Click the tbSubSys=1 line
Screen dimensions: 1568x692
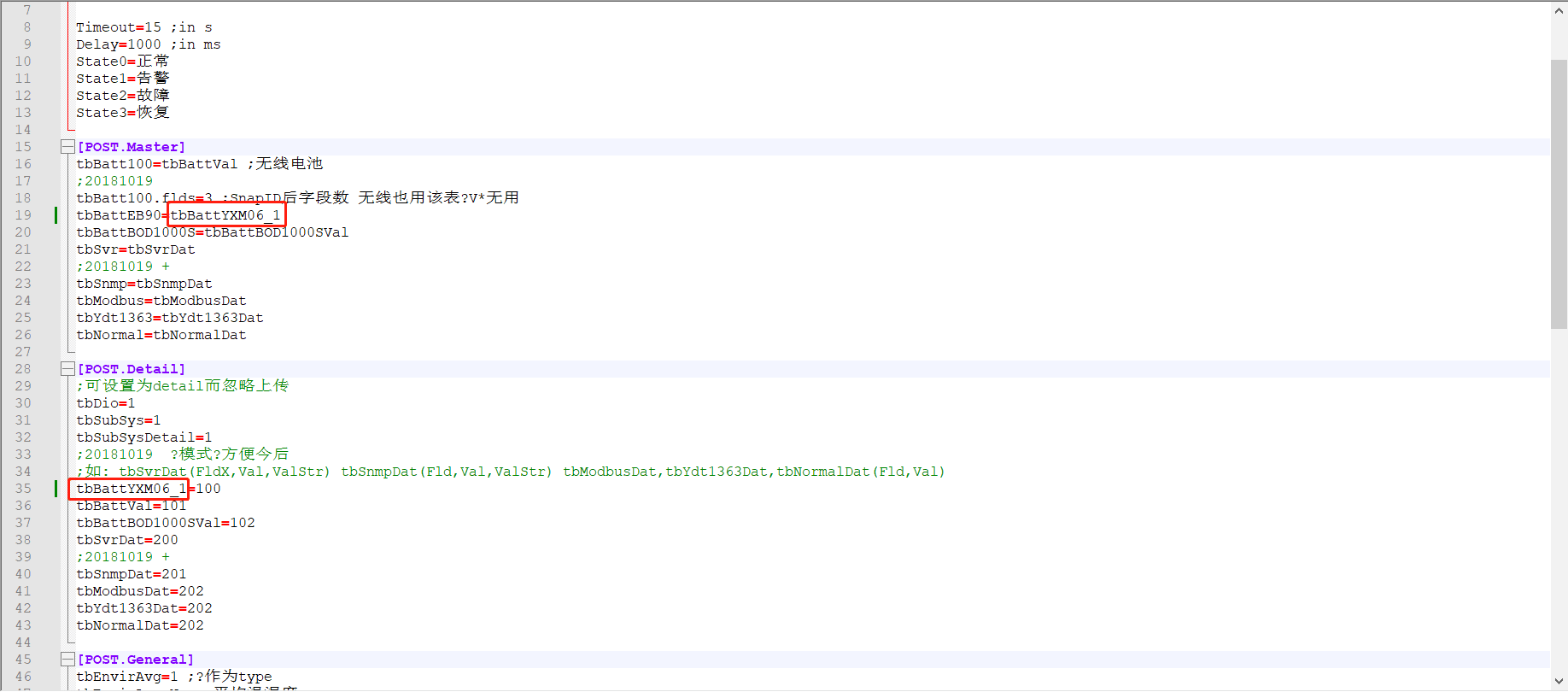[119, 420]
